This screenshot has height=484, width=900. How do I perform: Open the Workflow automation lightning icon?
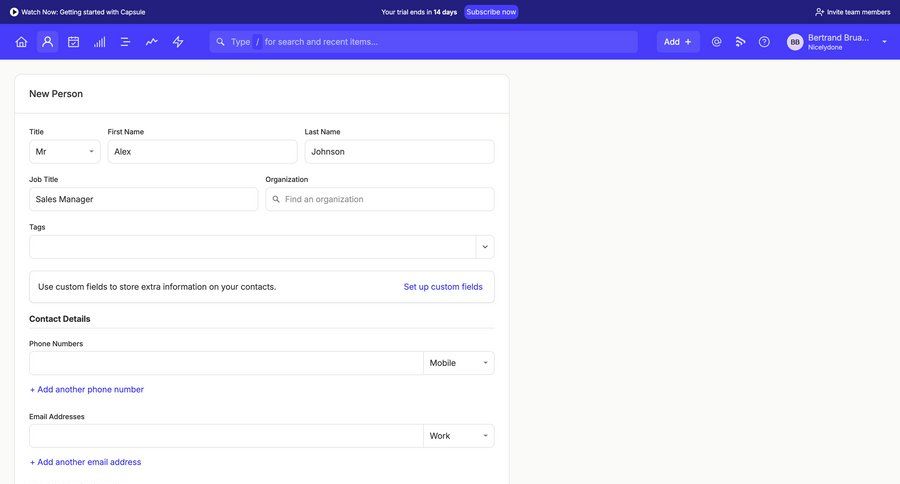coord(178,42)
